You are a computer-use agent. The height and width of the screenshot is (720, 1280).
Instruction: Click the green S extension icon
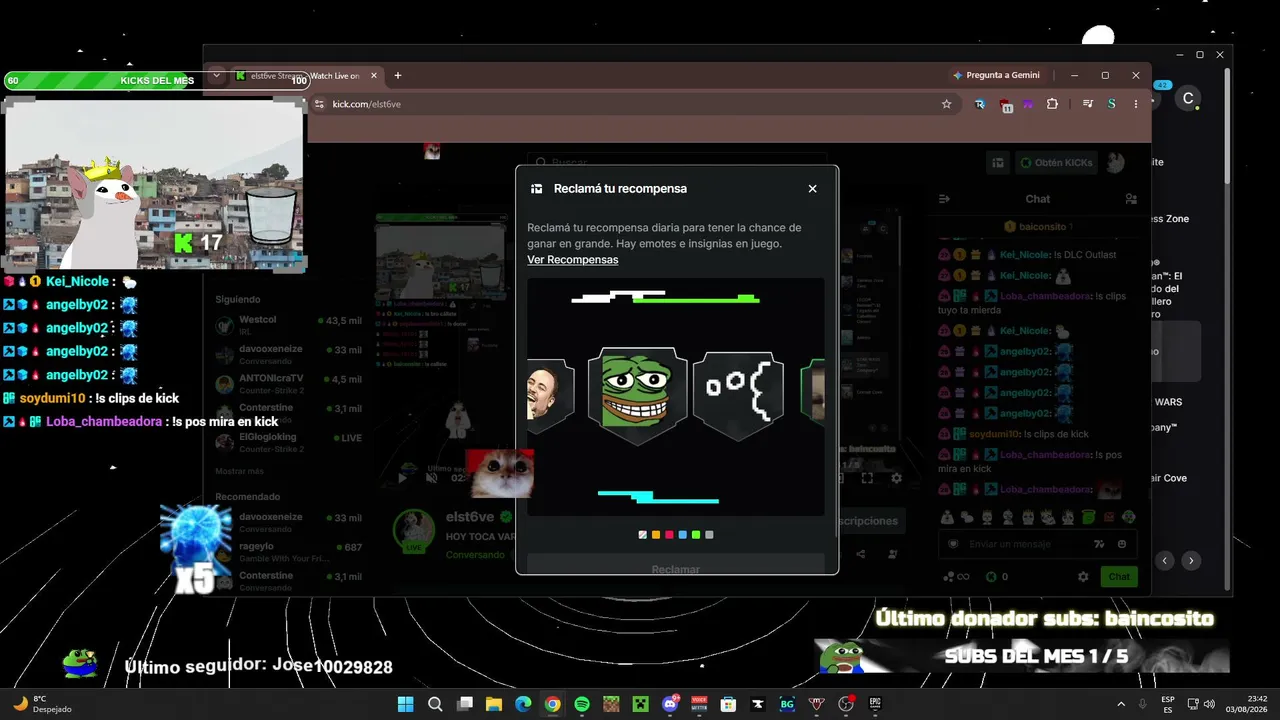click(1111, 104)
